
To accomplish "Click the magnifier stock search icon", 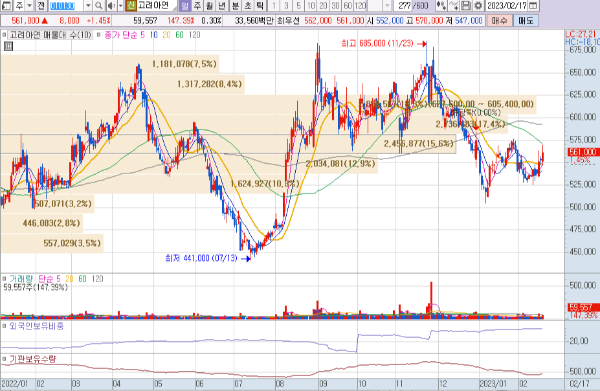I will [98, 6].
